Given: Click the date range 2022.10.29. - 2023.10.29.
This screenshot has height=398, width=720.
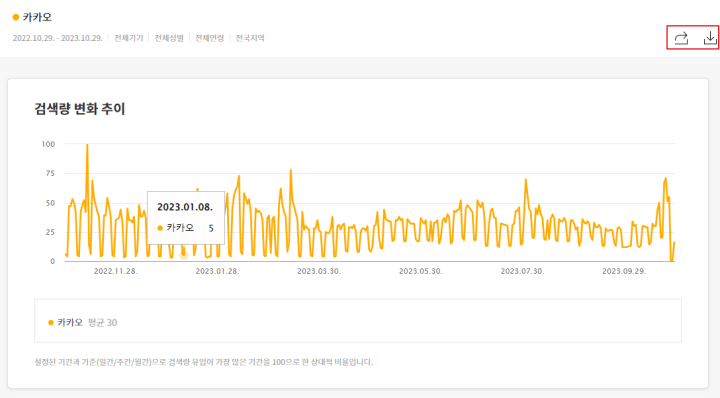Looking at the screenshot, I should (58, 38).
